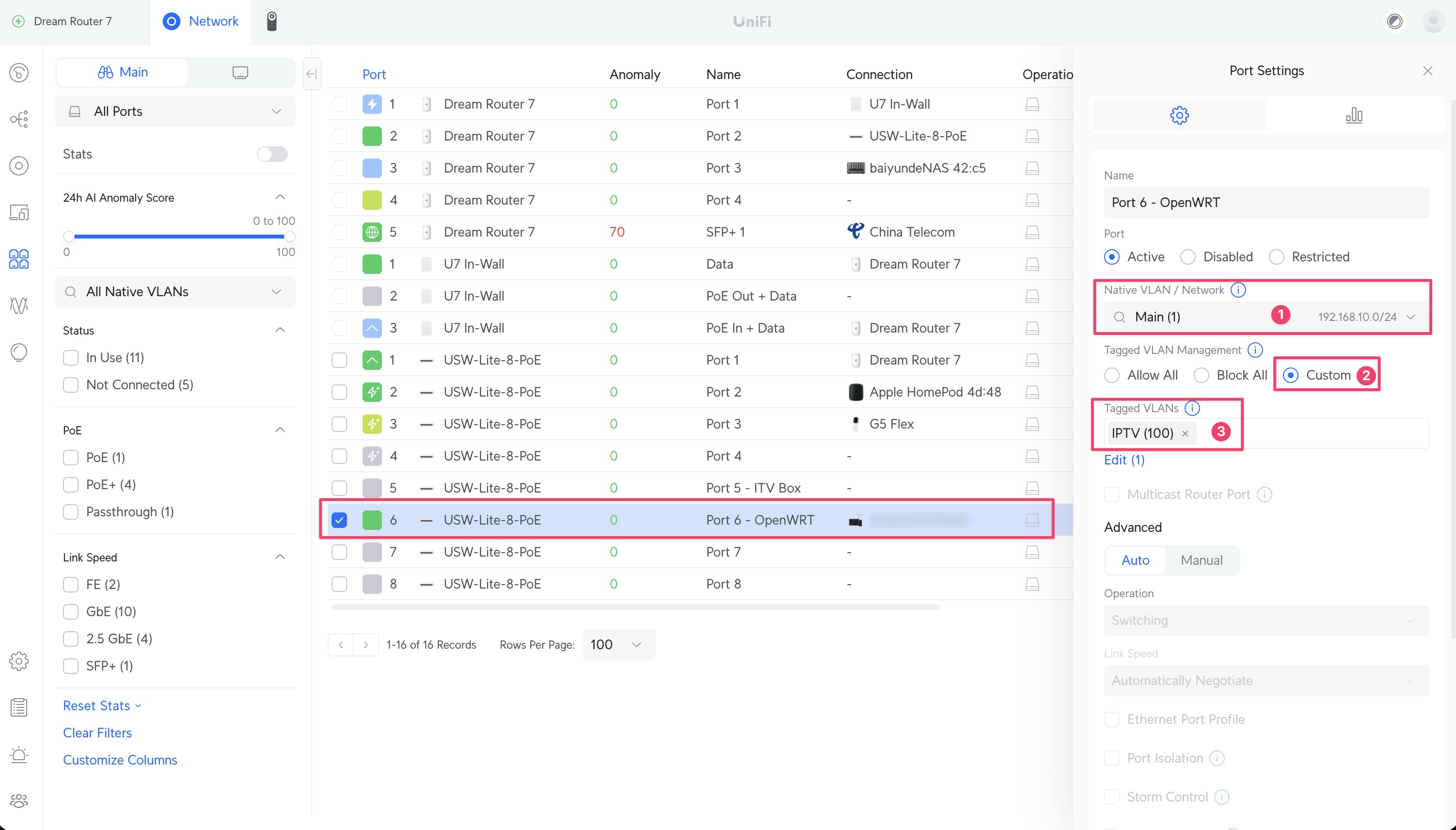The width and height of the screenshot is (1456, 830).
Task: Click the anomaly score slider right handle
Action: click(289, 237)
